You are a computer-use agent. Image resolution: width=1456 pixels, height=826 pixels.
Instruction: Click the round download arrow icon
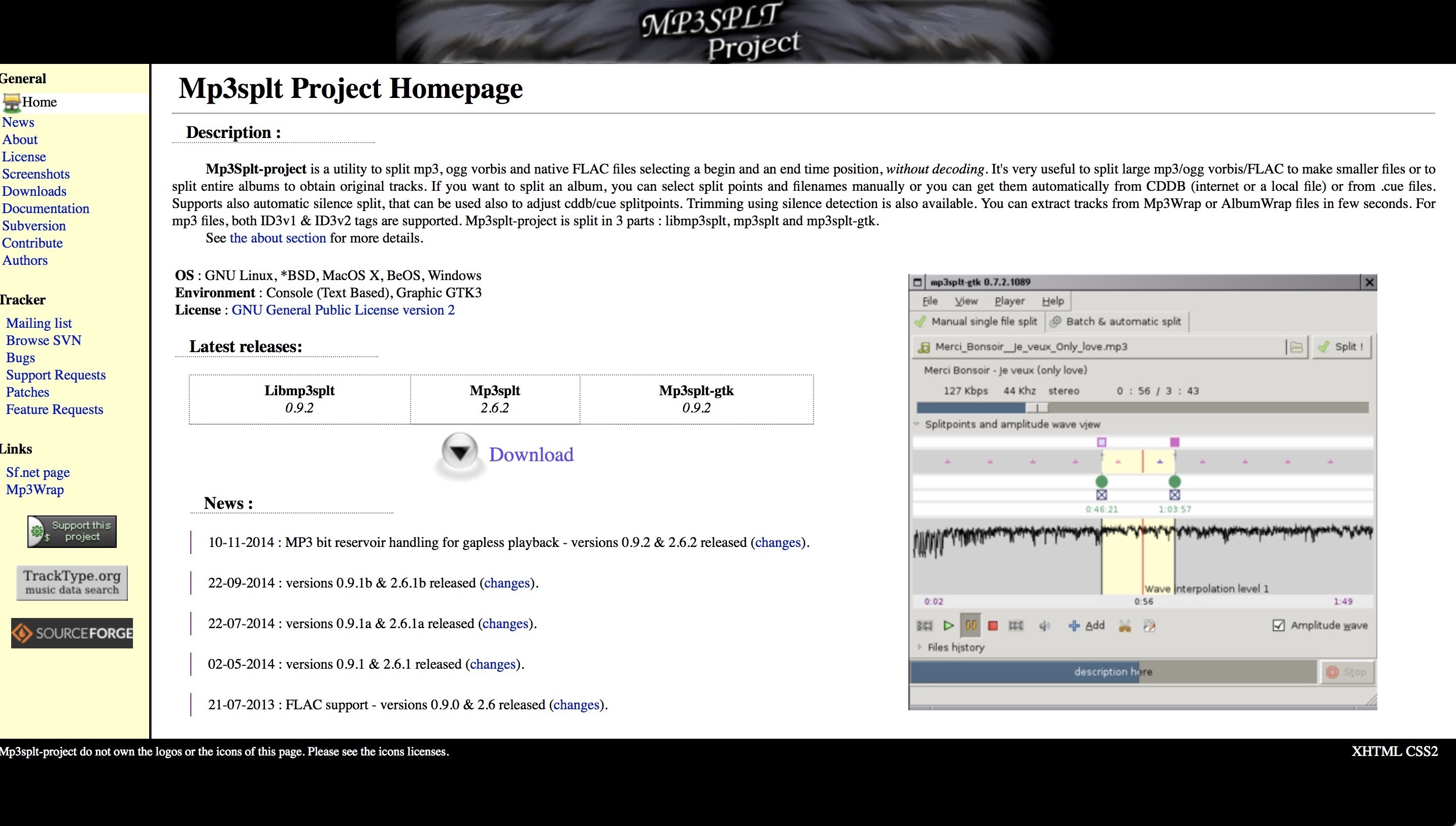pos(460,452)
